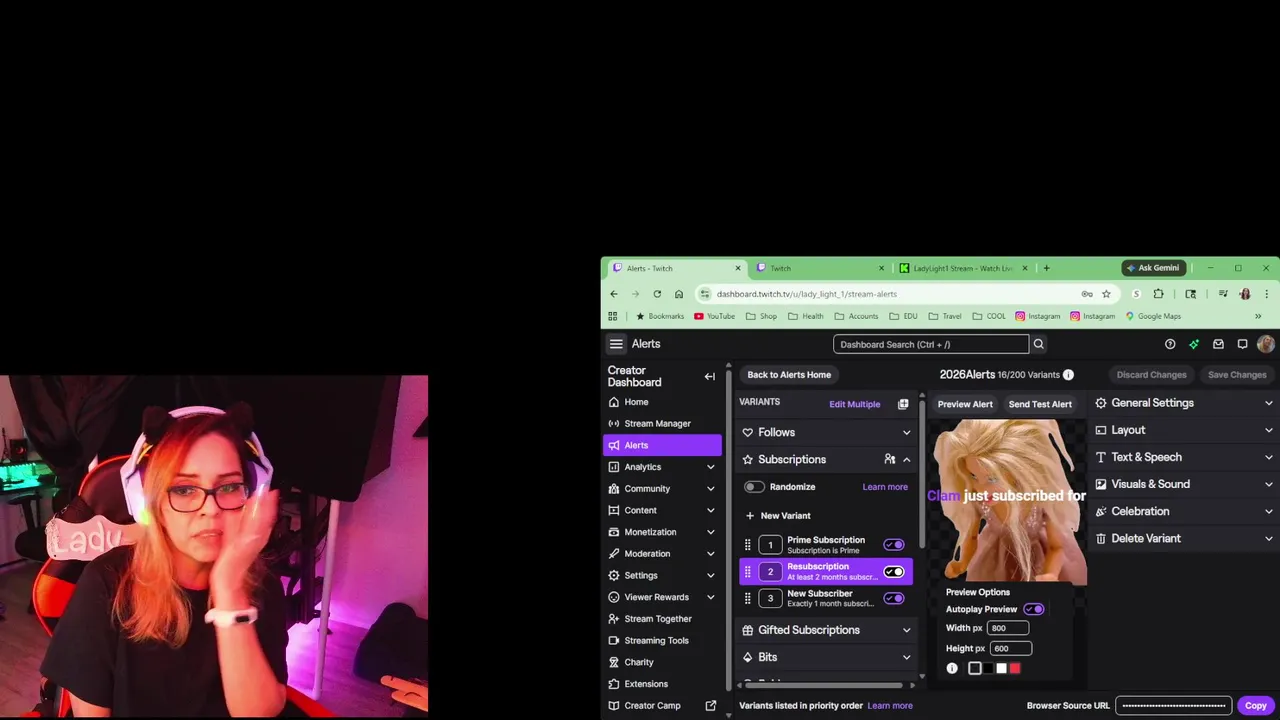Switch to the second Twitch browser tab
This screenshot has width=1280, height=720.
point(818,268)
